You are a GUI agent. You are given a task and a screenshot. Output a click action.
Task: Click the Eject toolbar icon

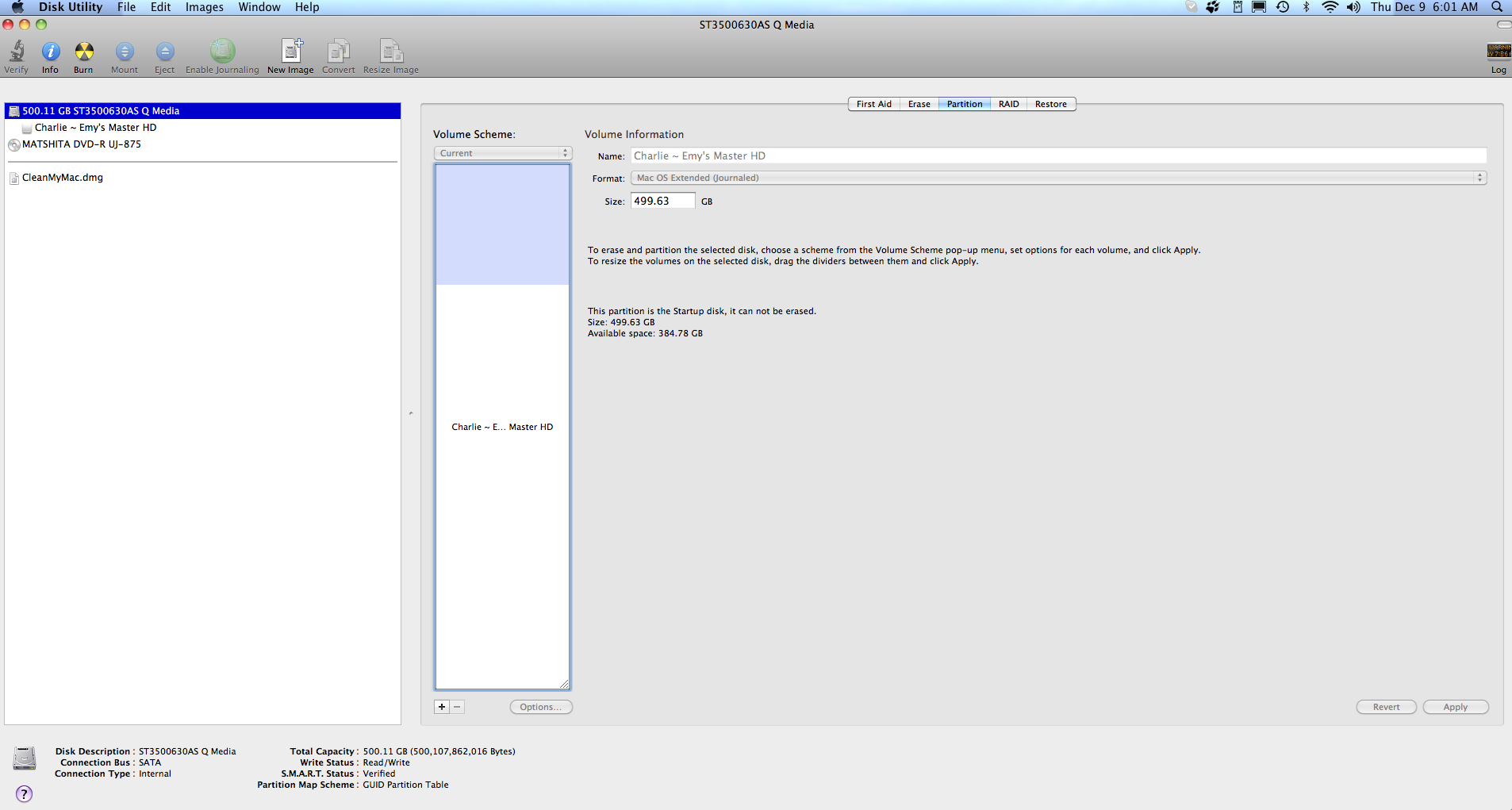[164, 56]
